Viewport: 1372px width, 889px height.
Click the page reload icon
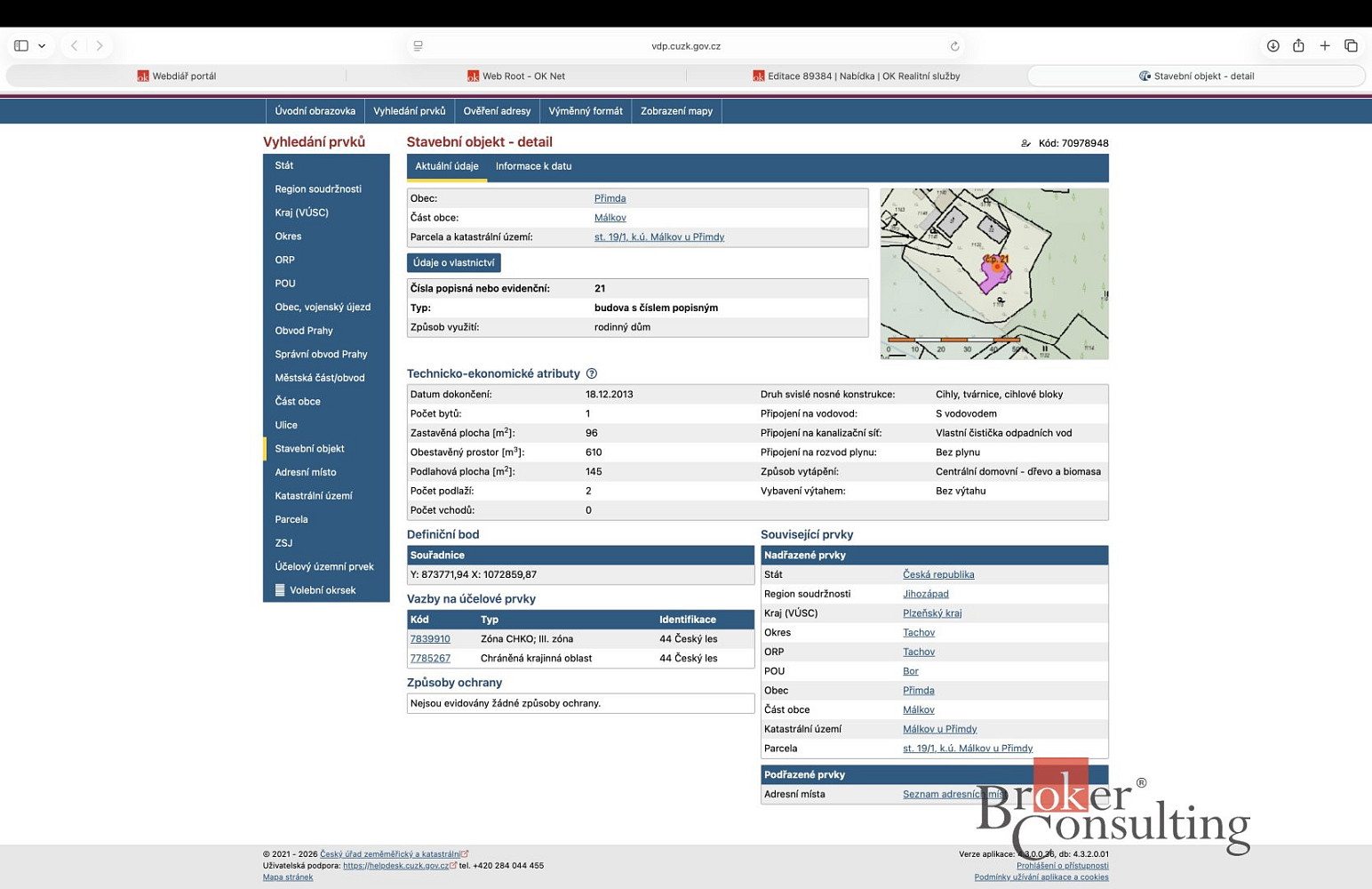pyautogui.click(x=954, y=46)
